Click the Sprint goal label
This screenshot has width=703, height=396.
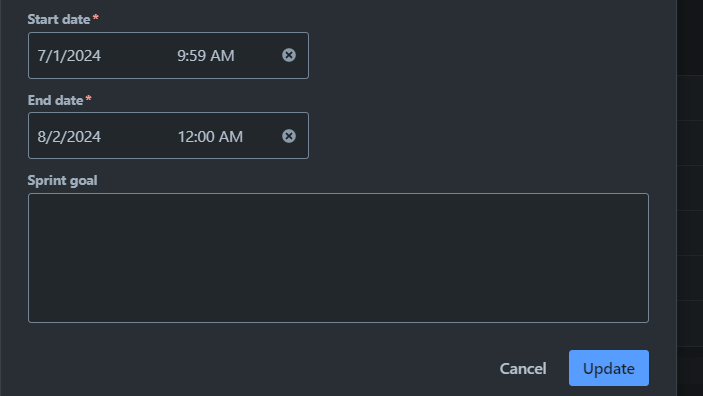62,180
